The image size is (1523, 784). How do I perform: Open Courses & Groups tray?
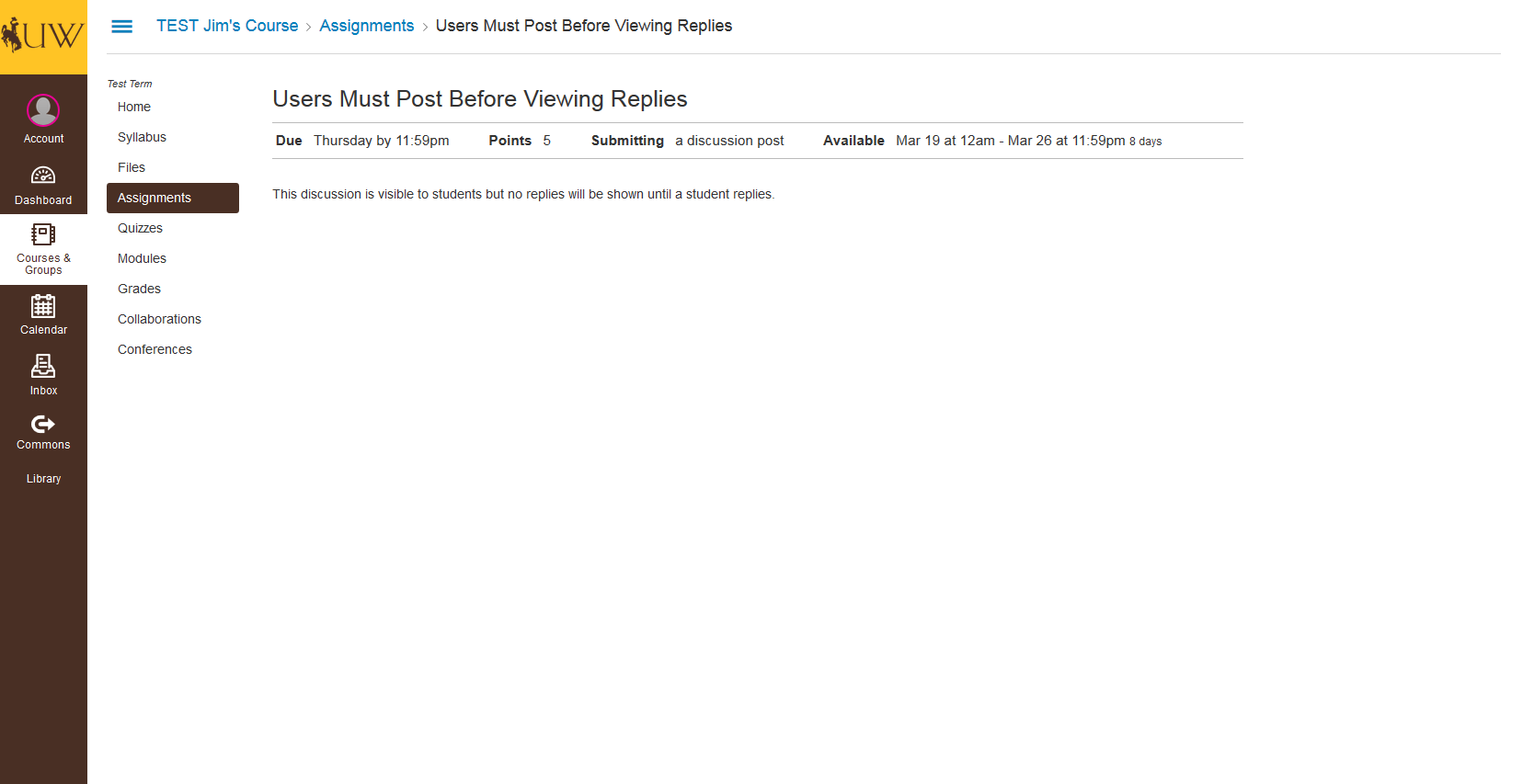43,249
